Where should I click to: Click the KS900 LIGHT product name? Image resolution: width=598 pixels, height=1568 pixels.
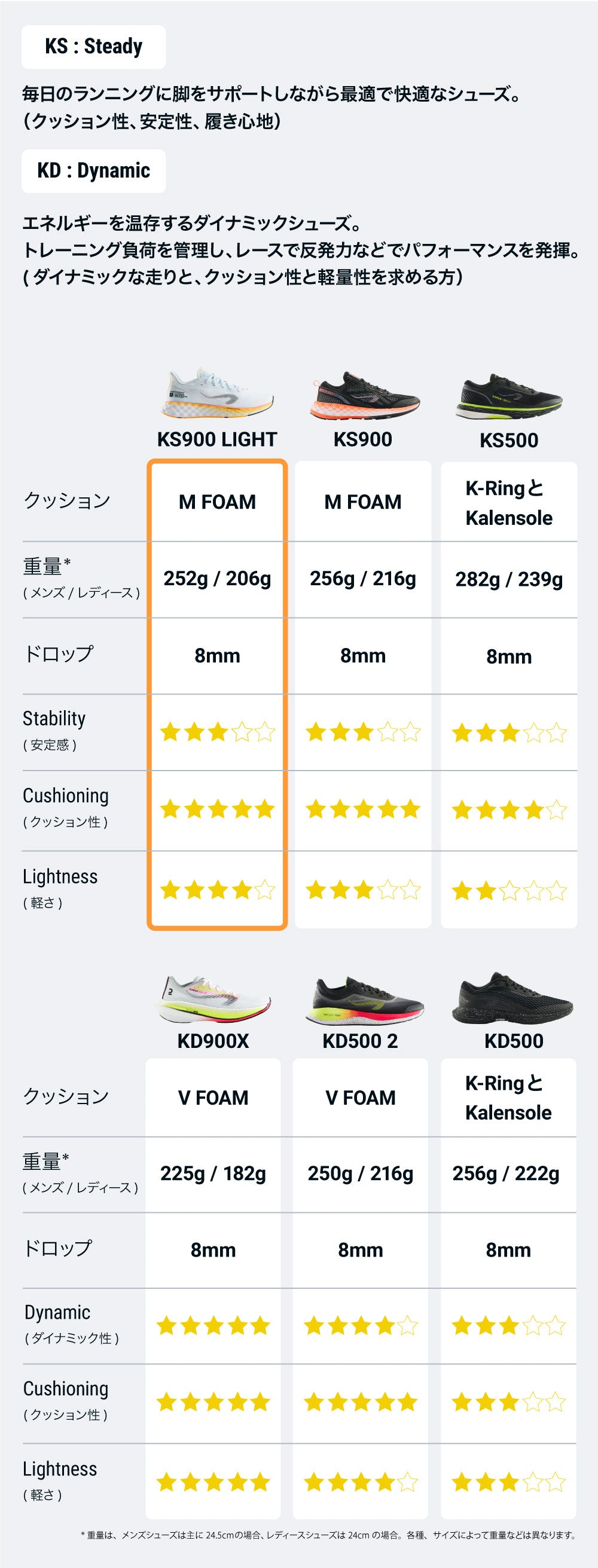coord(217,439)
